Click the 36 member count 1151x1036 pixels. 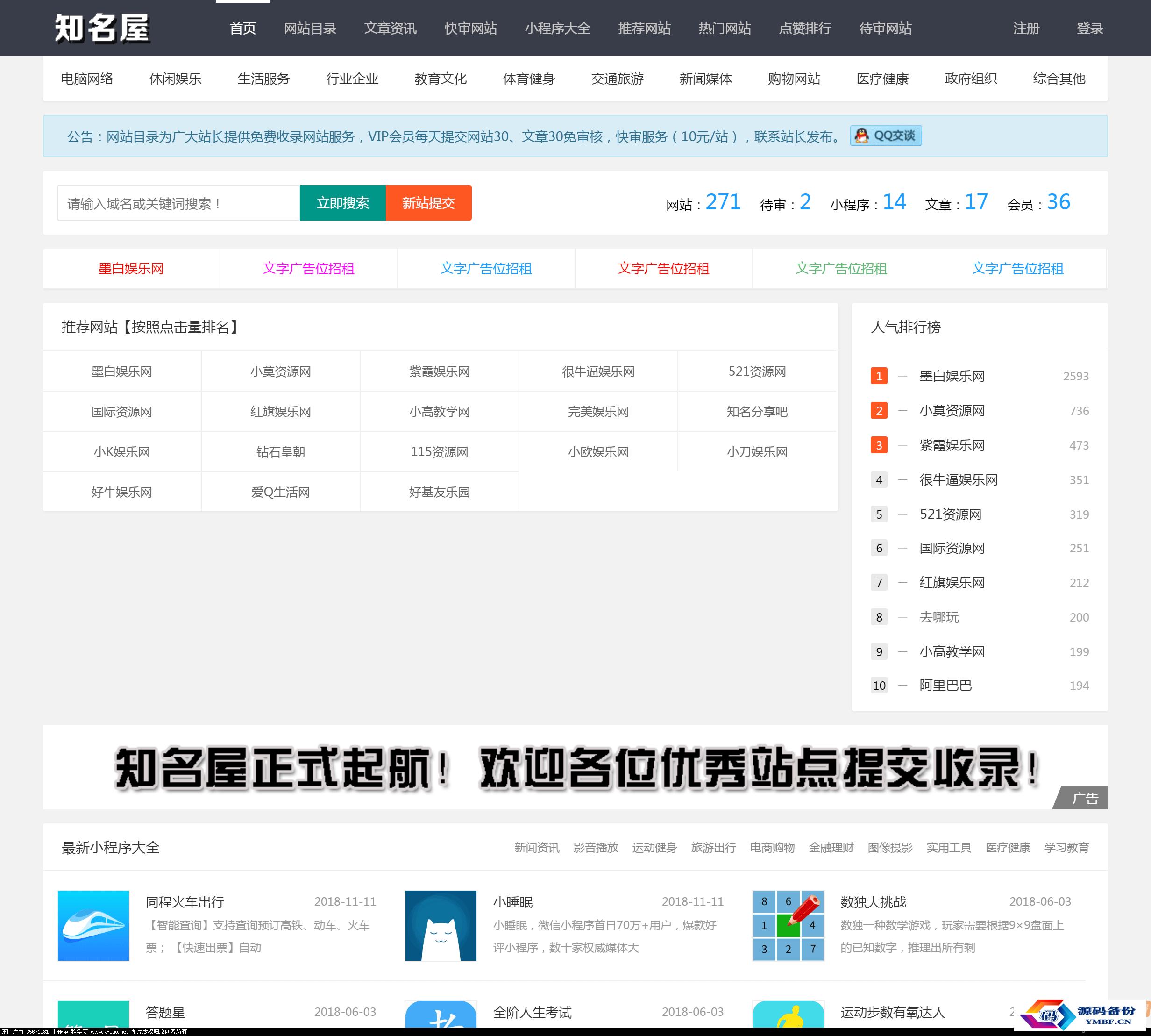click(x=1058, y=202)
